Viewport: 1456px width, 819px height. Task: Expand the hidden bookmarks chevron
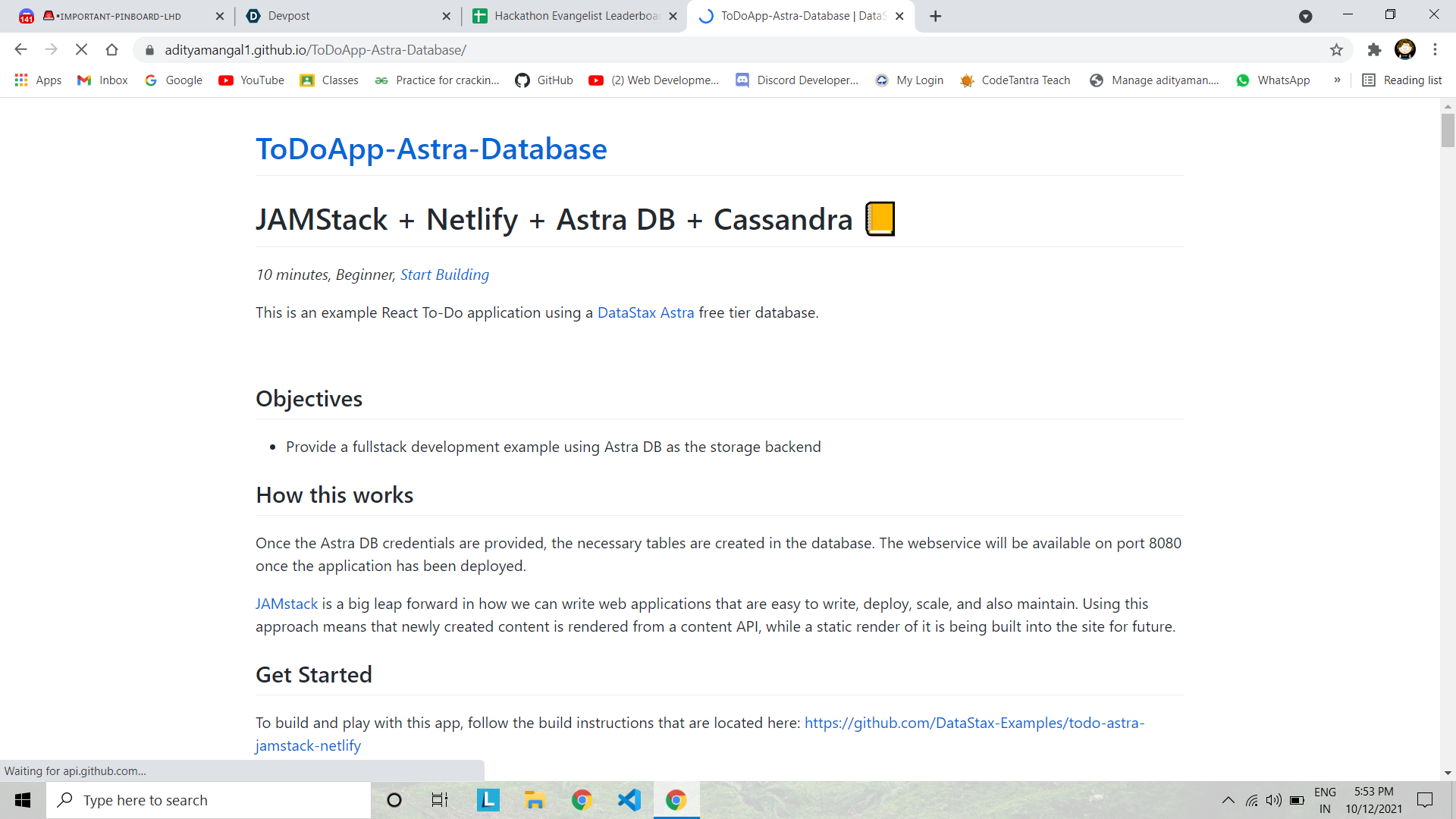(x=1337, y=80)
